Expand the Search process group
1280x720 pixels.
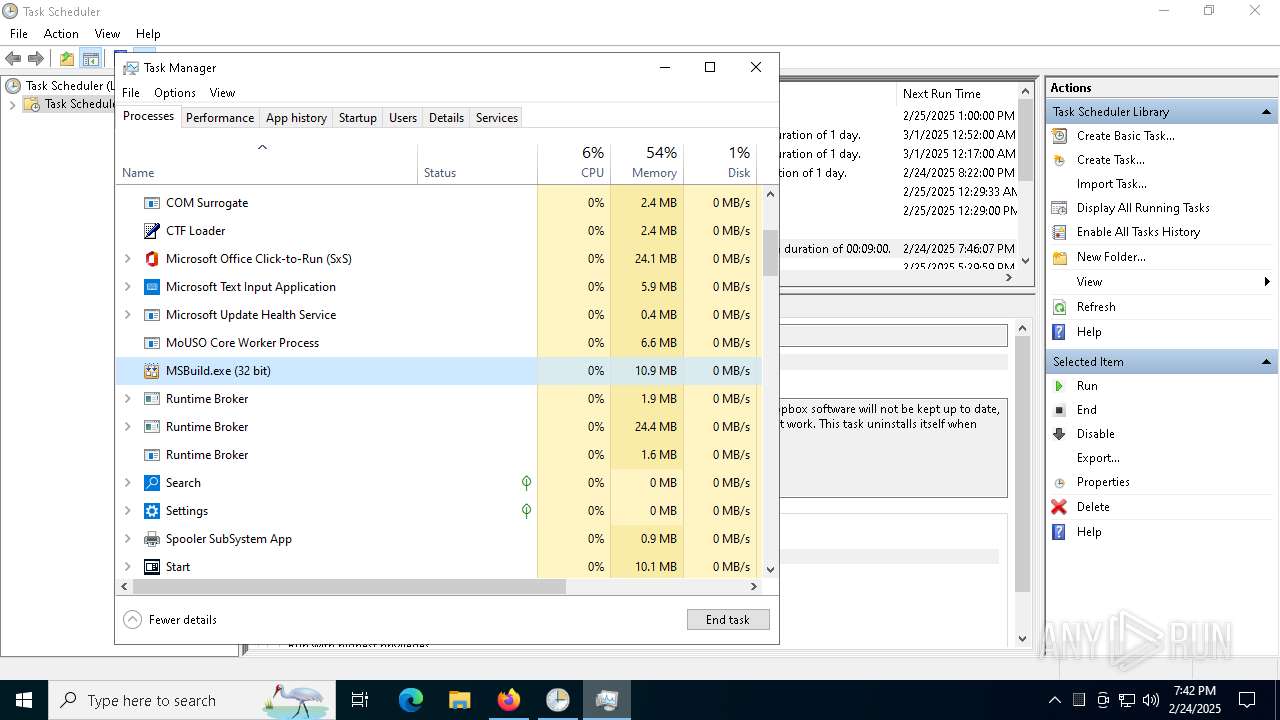[x=127, y=483]
